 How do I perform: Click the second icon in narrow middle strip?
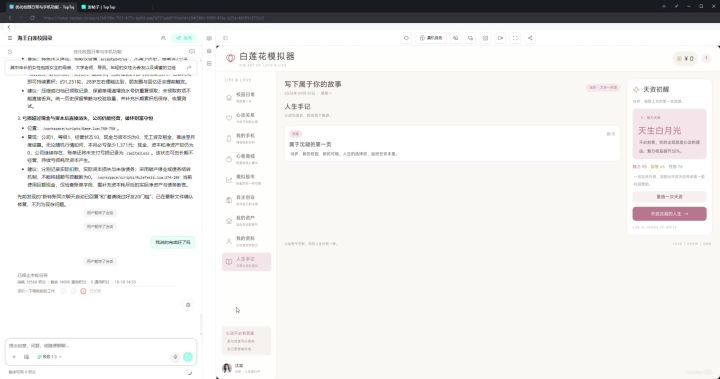(209, 51)
